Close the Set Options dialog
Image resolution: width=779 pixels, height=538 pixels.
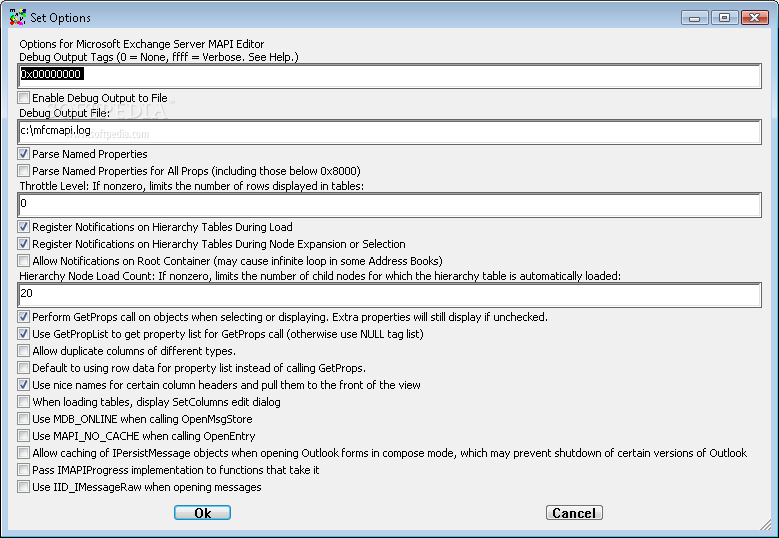tap(755, 17)
